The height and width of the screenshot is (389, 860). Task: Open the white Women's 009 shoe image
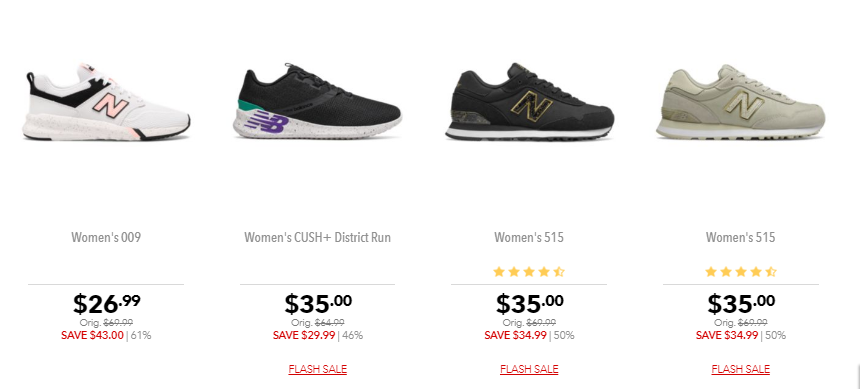(x=106, y=103)
